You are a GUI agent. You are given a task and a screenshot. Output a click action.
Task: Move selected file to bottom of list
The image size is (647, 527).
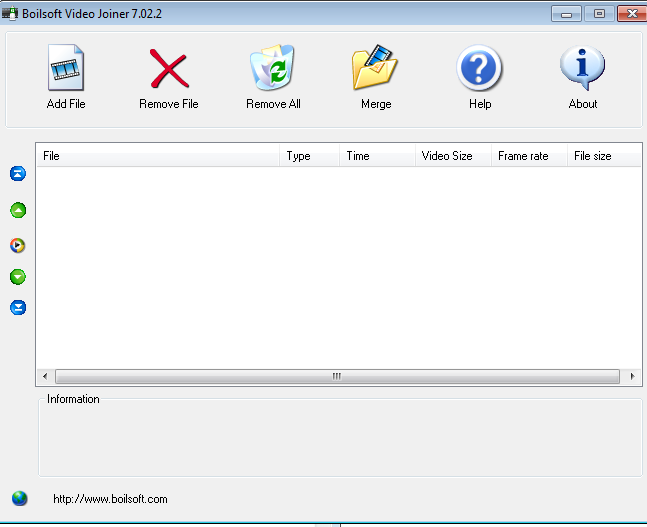[x=18, y=307]
